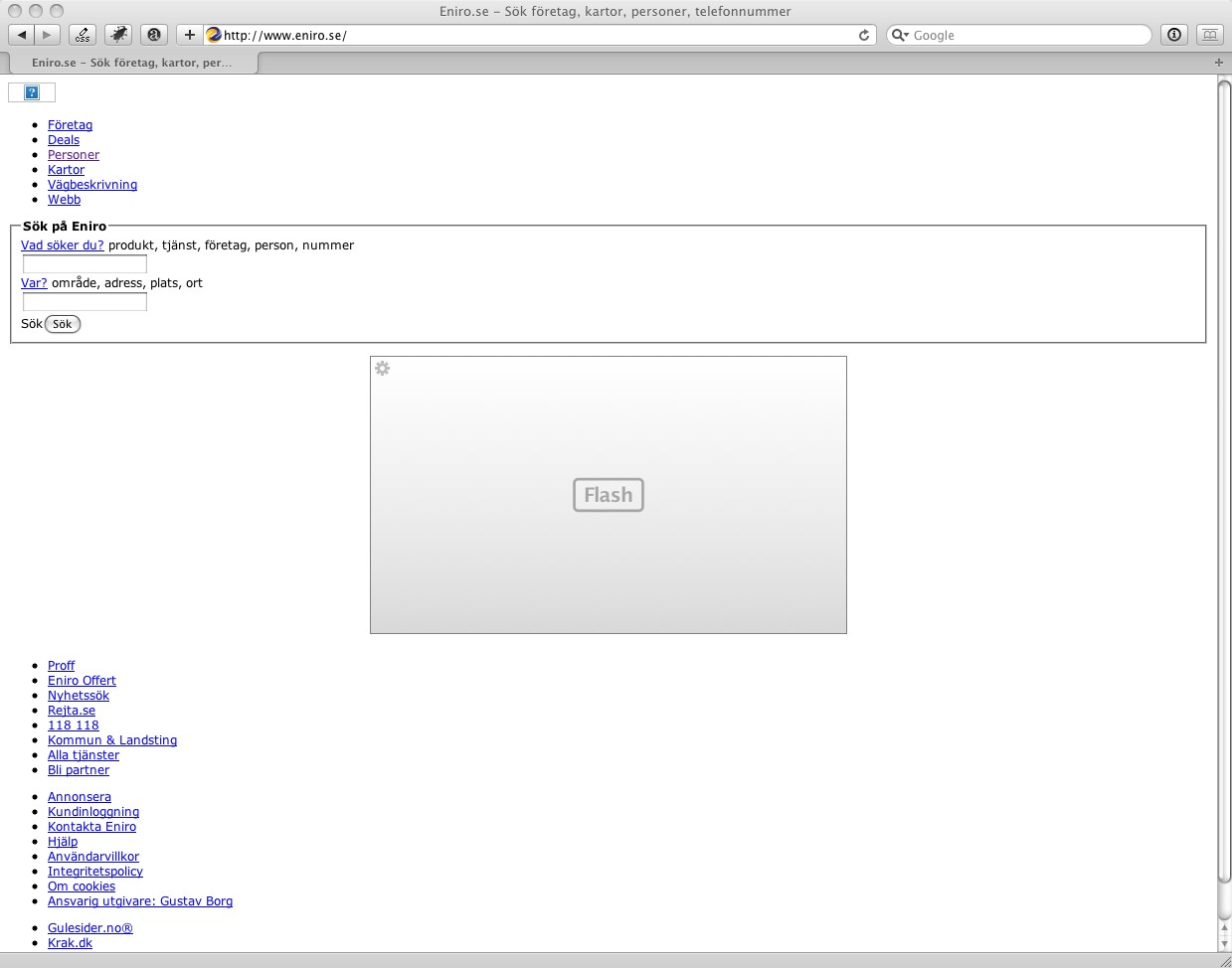Screen dimensions: 1232x968
Task: Click the circled 'a' toolbar icon
Action: [154, 35]
